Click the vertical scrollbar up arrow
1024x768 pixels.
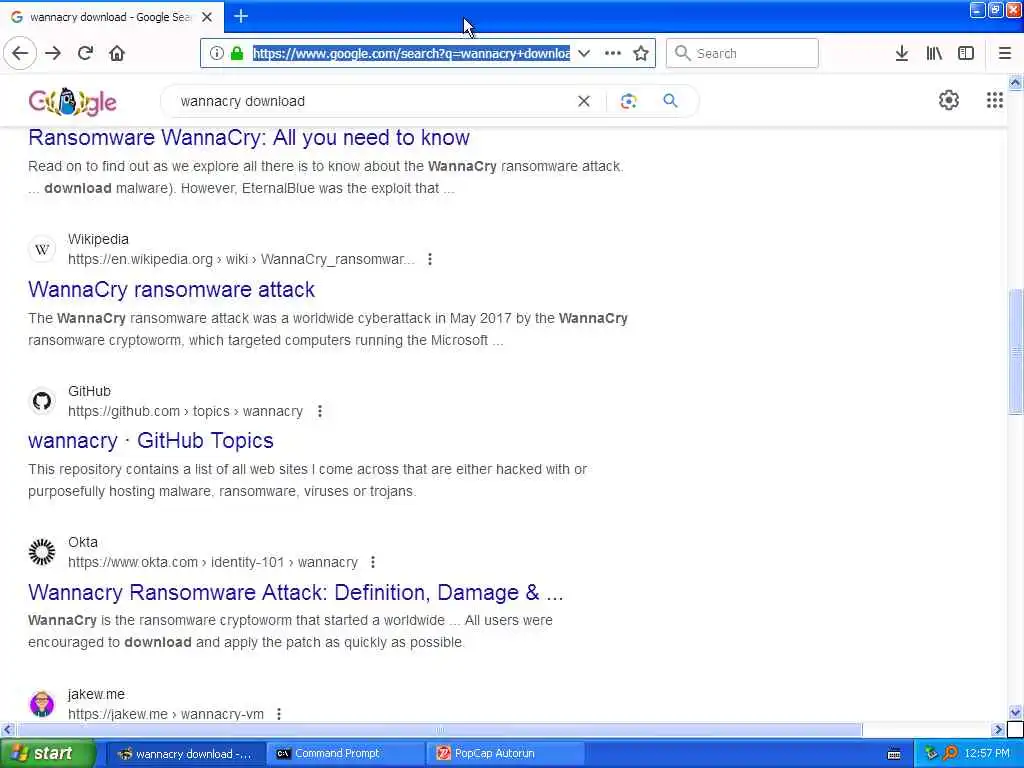[x=1016, y=82]
